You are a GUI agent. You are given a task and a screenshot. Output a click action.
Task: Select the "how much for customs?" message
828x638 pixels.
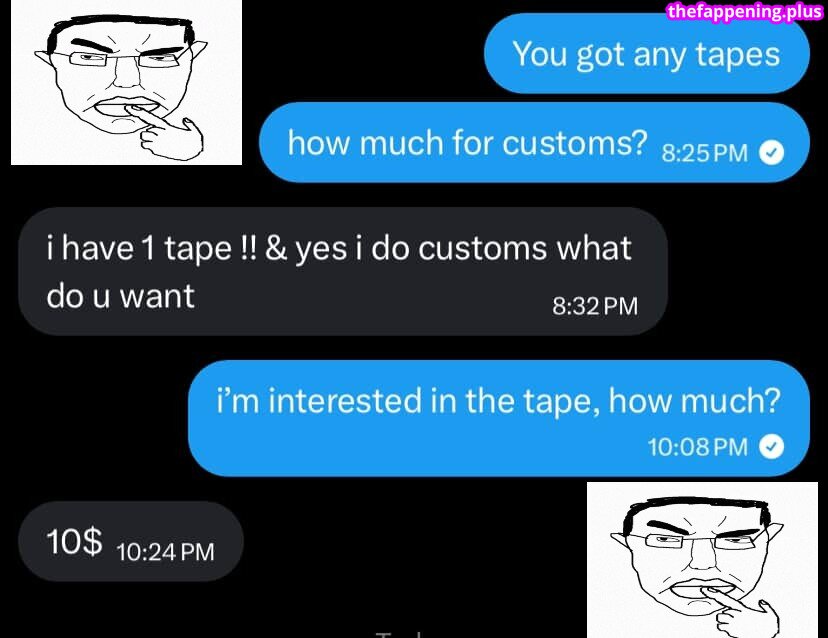tap(534, 143)
